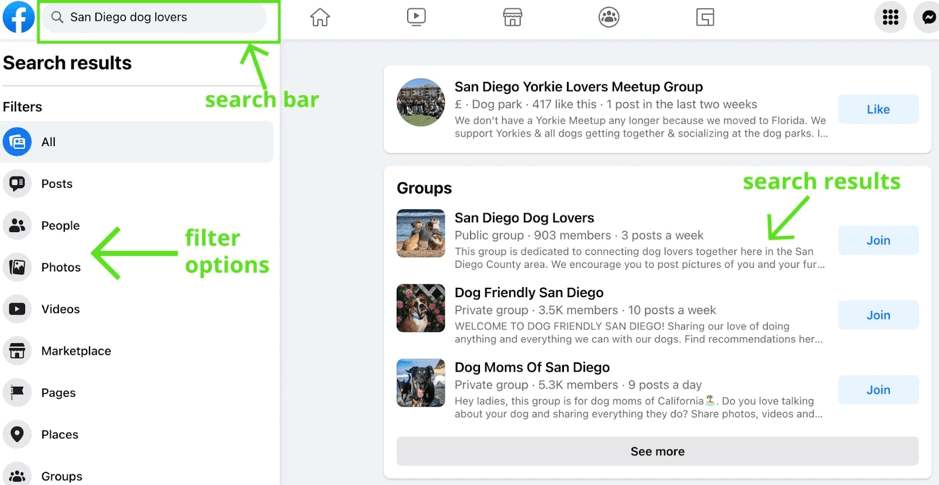Filter results by Posts
This screenshot has width=939, height=485.
57,184
